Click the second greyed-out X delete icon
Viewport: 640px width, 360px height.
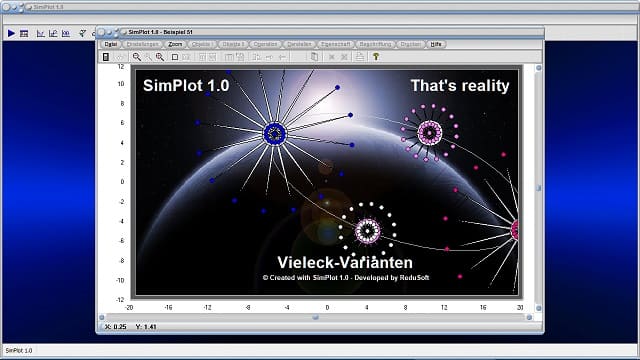[344, 57]
